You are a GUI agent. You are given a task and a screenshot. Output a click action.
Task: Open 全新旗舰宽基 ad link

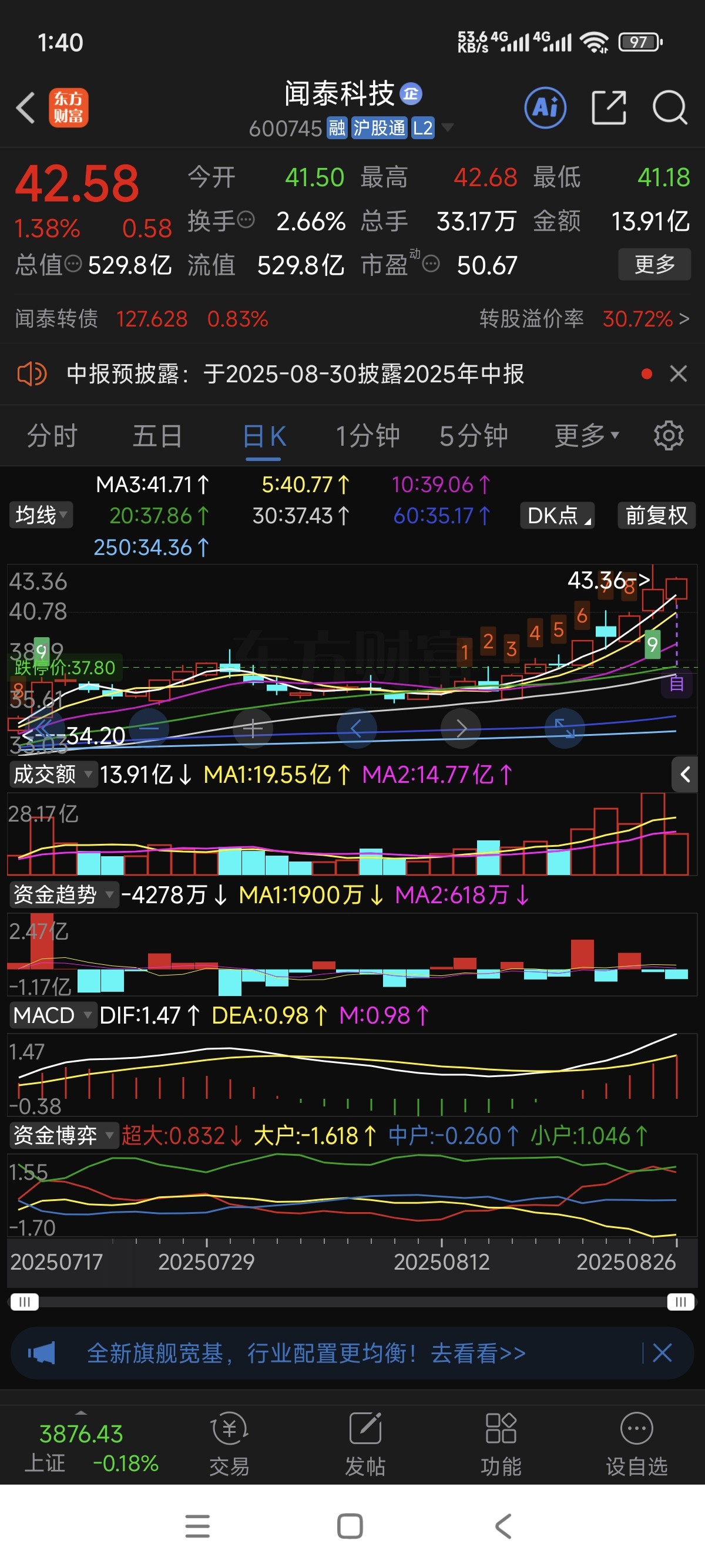pyautogui.click(x=306, y=1353)
